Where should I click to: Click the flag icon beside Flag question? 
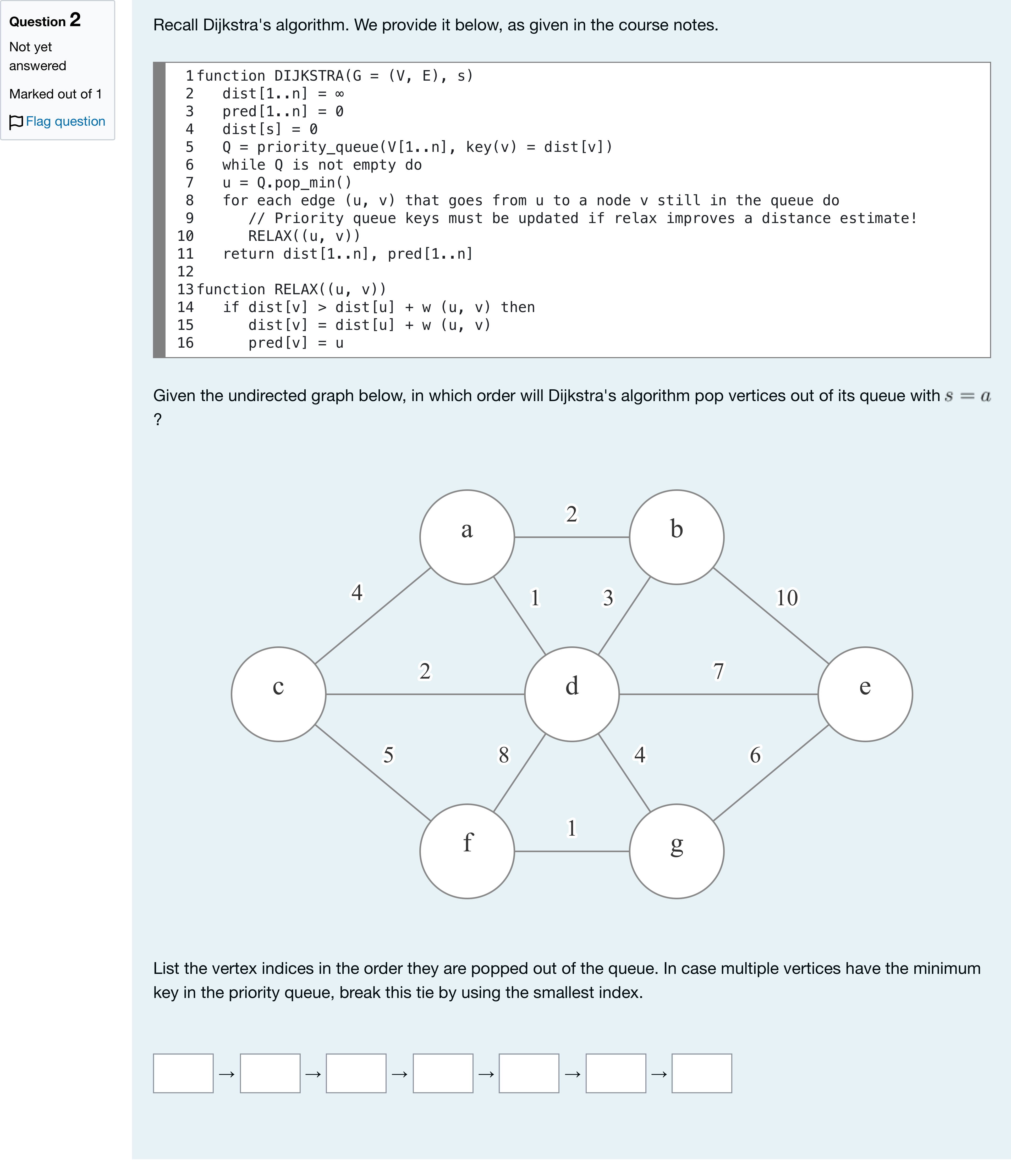[17, 121]
